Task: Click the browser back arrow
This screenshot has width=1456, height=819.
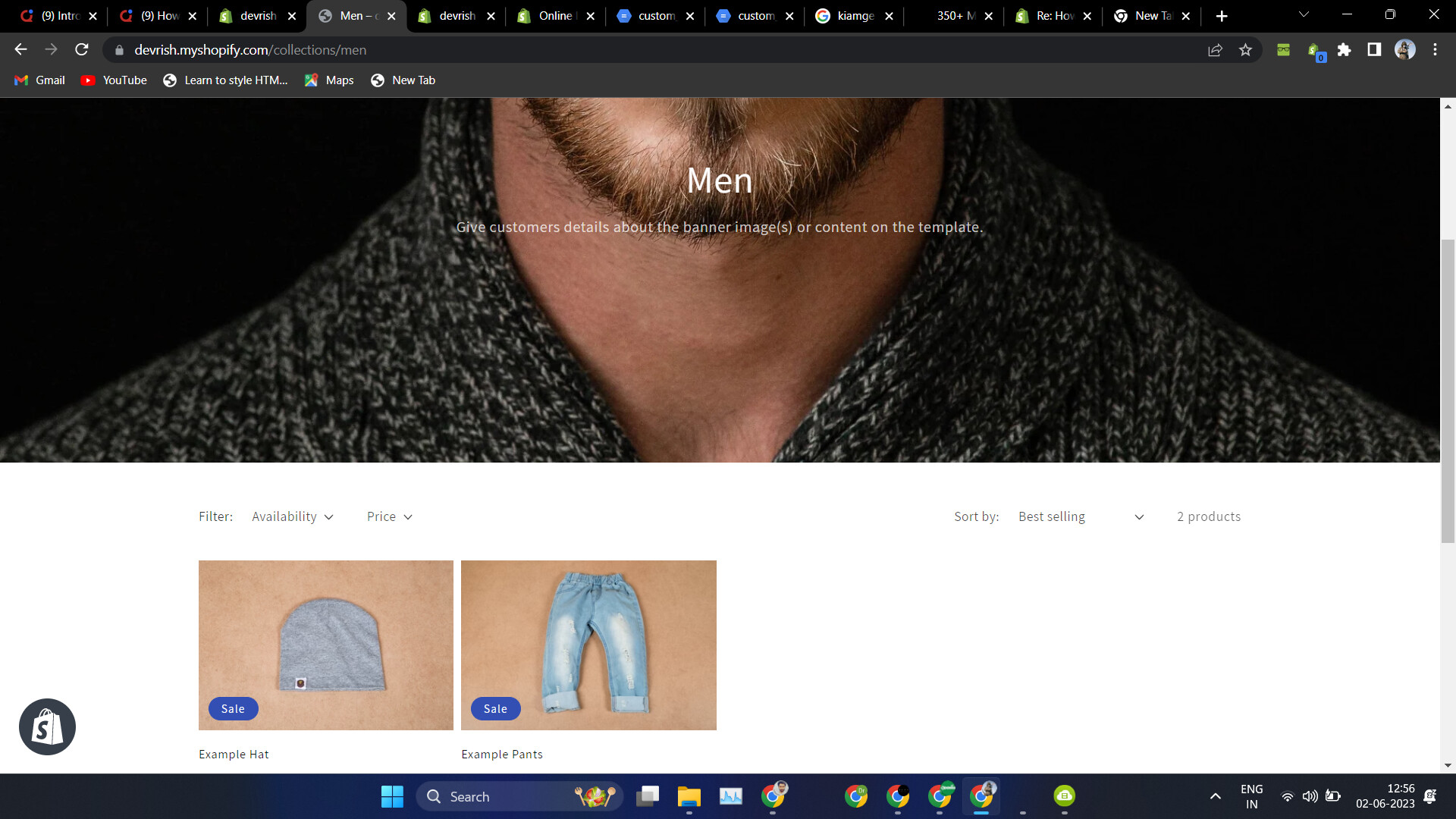Action: tap(20, 50)
